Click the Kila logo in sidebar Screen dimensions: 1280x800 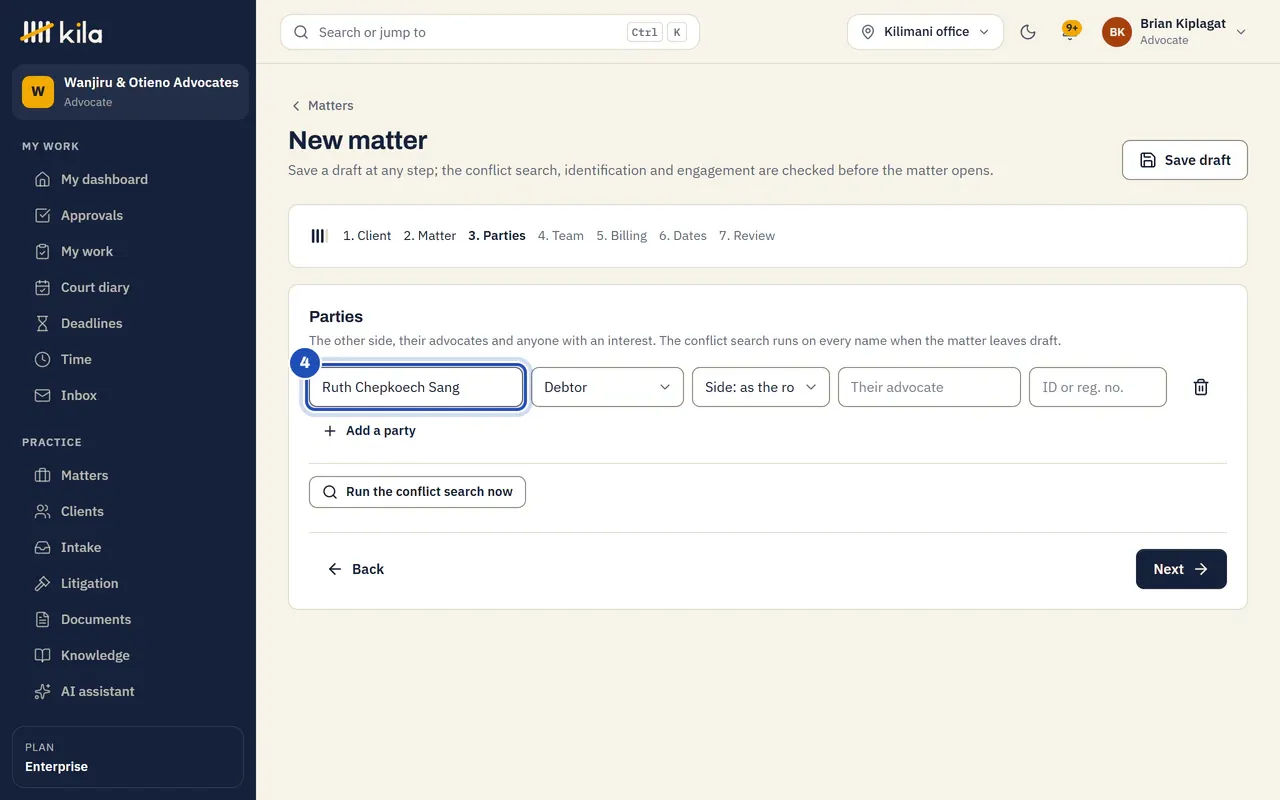point(61,32)
